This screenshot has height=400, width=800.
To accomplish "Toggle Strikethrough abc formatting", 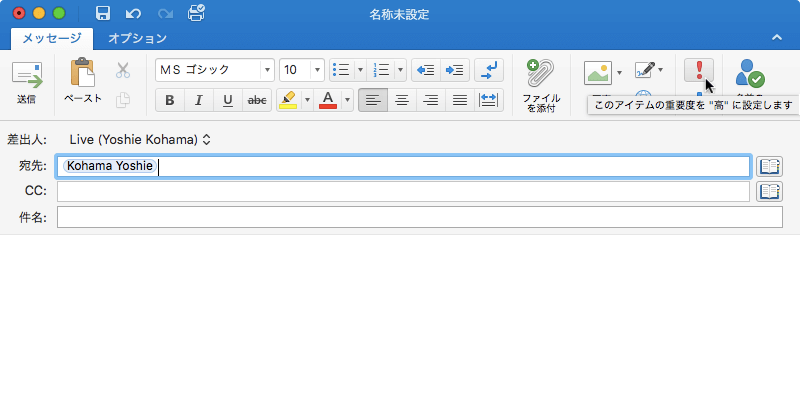I will click(257, 101).
